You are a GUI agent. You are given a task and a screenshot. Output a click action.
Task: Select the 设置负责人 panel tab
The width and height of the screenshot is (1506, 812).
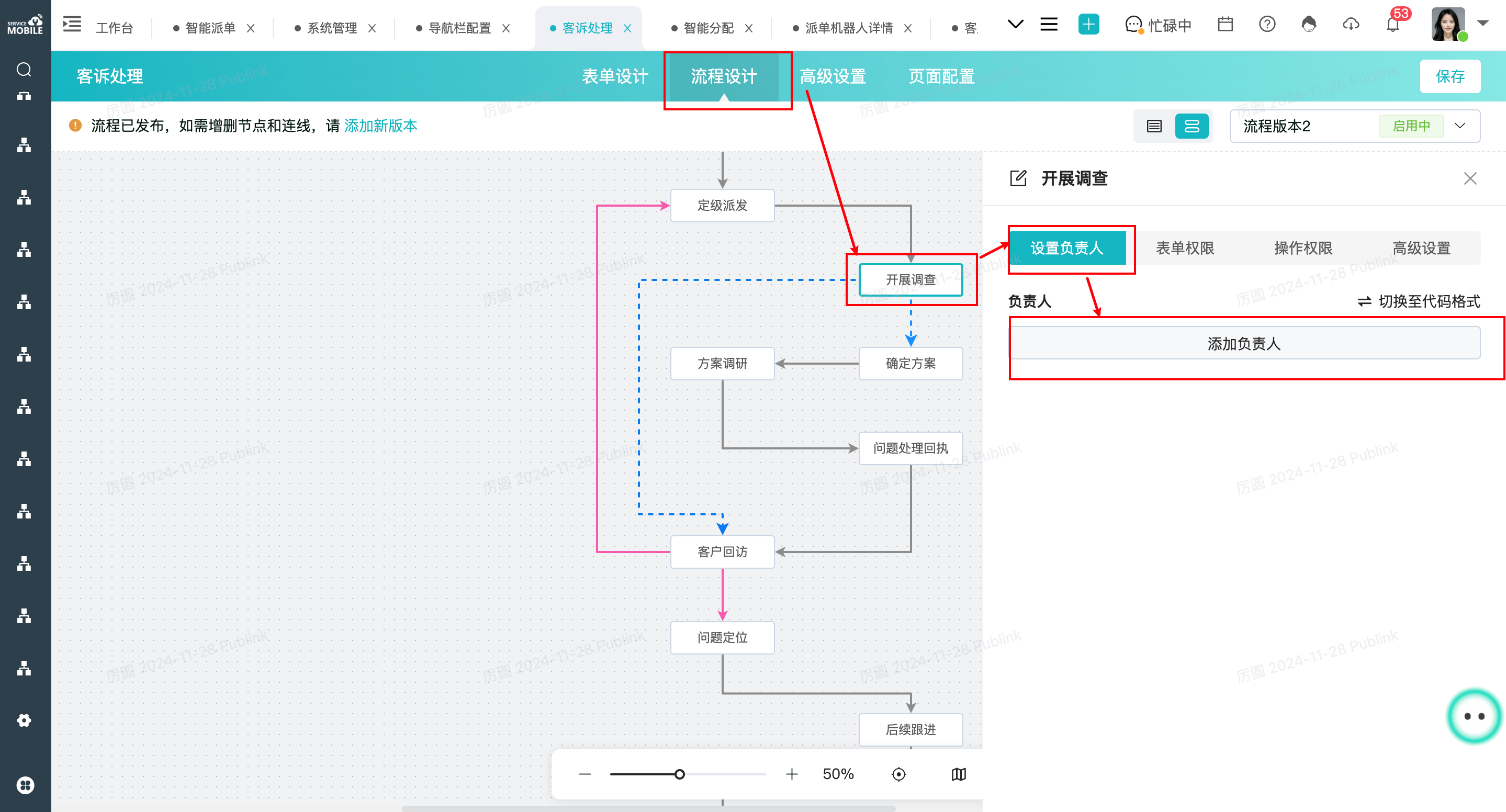coord(1066,248)
